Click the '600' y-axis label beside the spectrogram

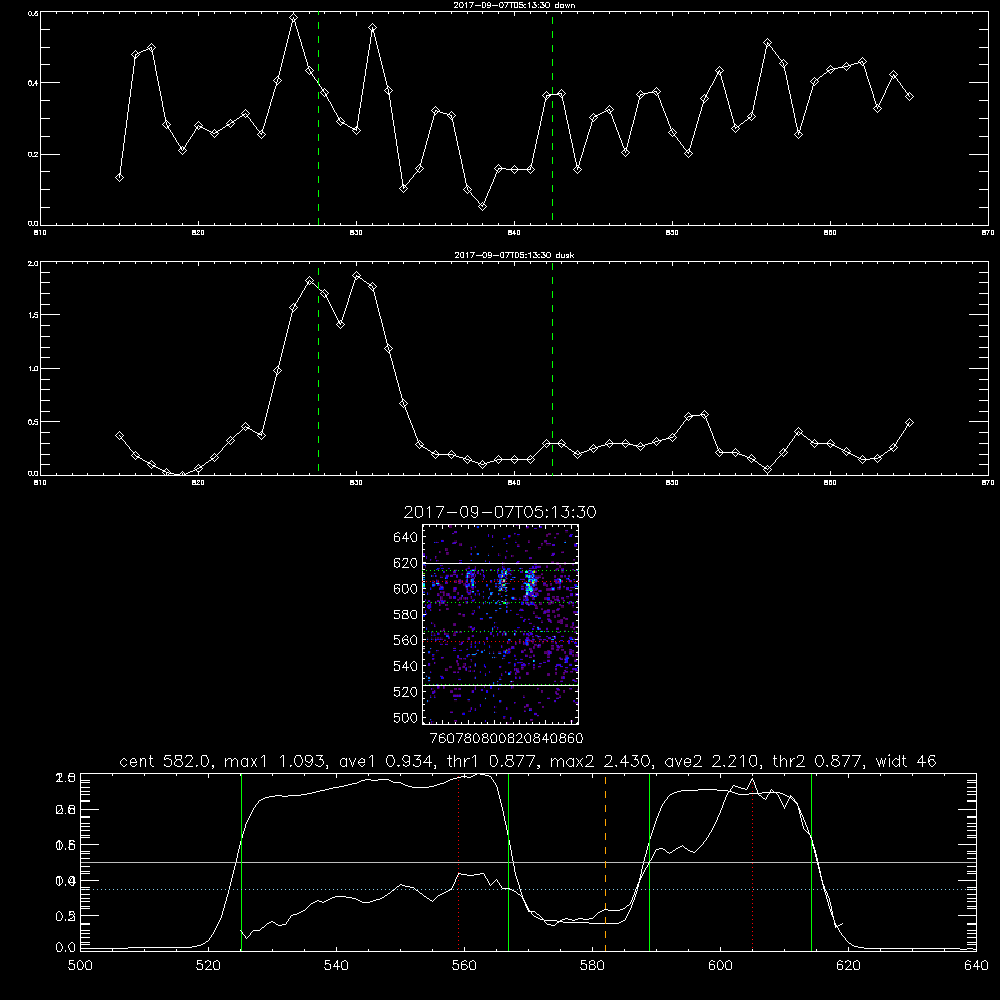(x=406, y=589)
